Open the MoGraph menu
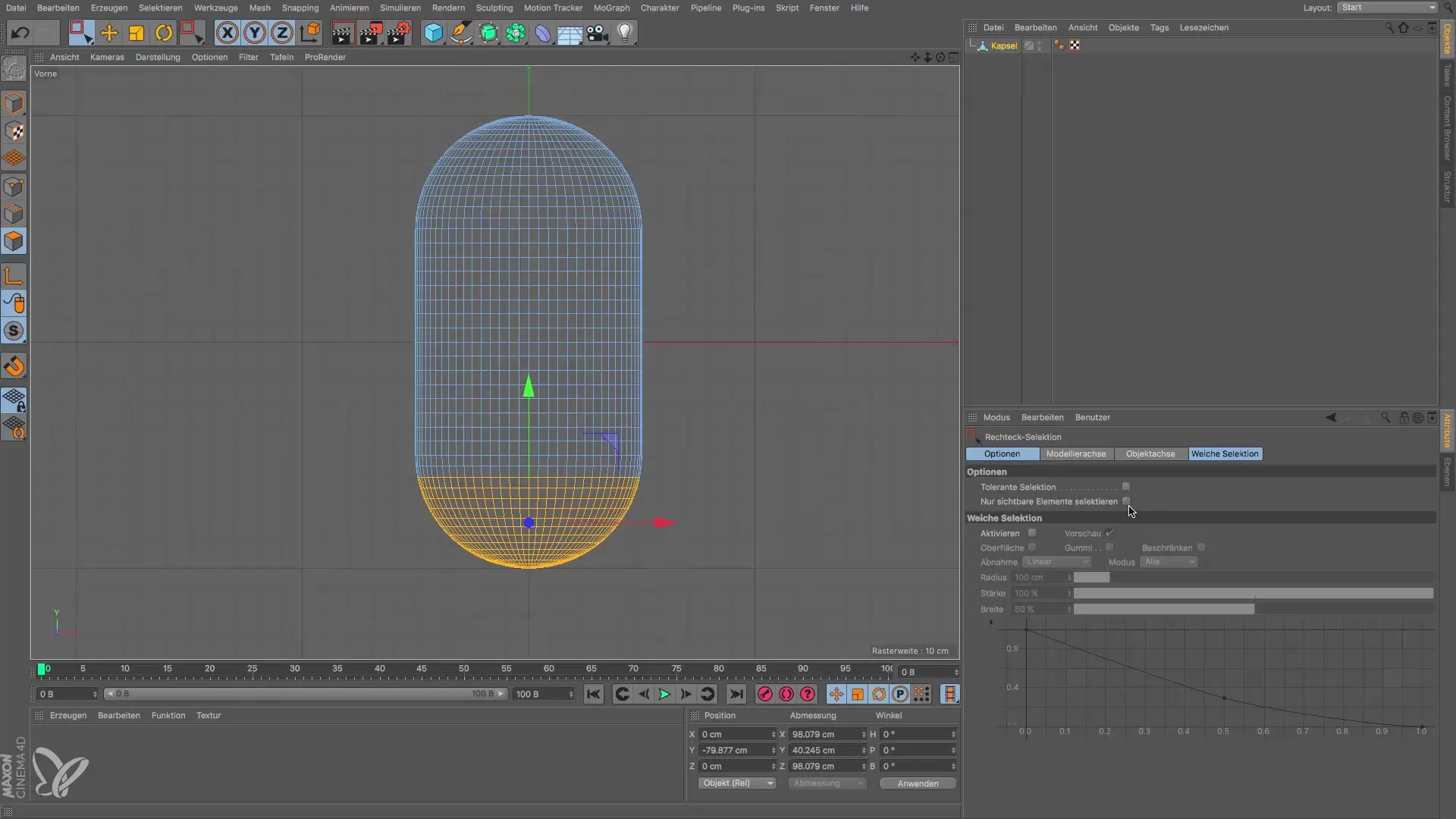The width and height of the screenshot is (1456, 819). pos(611,8)
